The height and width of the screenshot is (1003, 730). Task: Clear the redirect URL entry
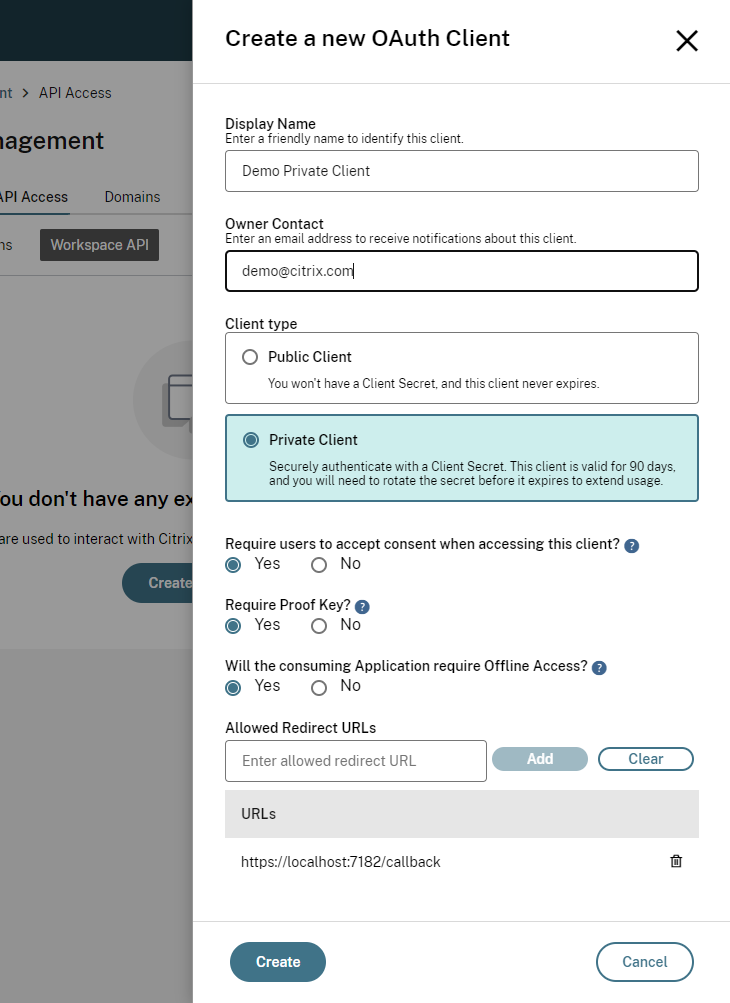pyautogui.click(x=645, y=759)
